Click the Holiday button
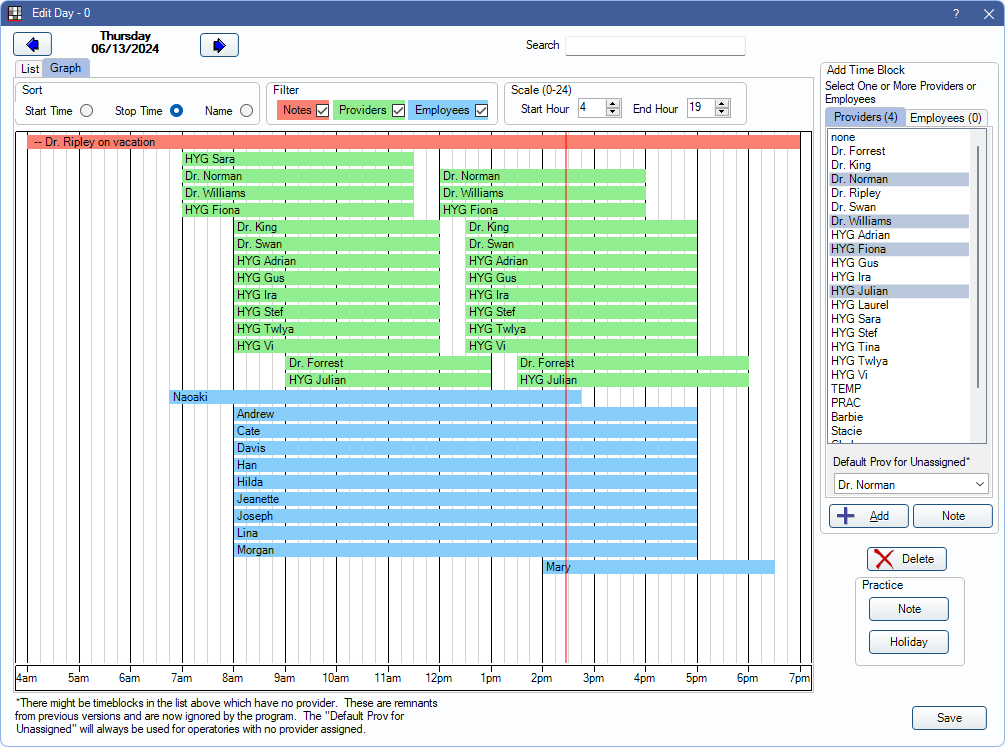The height and width of the screenshot is (747, 1005). [x=908, y=642]
